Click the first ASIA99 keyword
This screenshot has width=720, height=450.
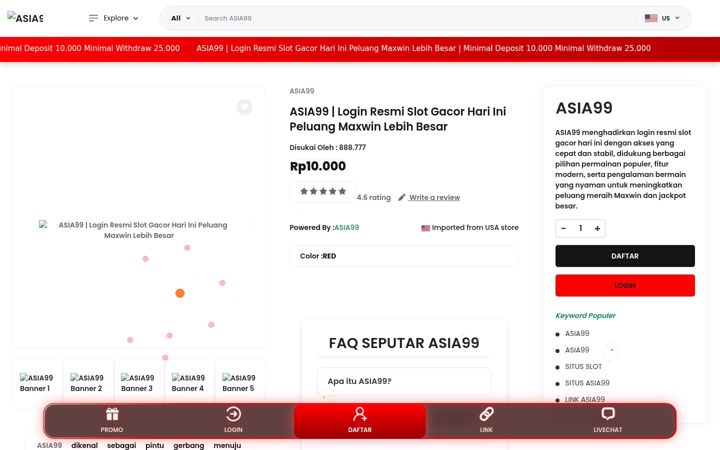click(x=577, y=333)
